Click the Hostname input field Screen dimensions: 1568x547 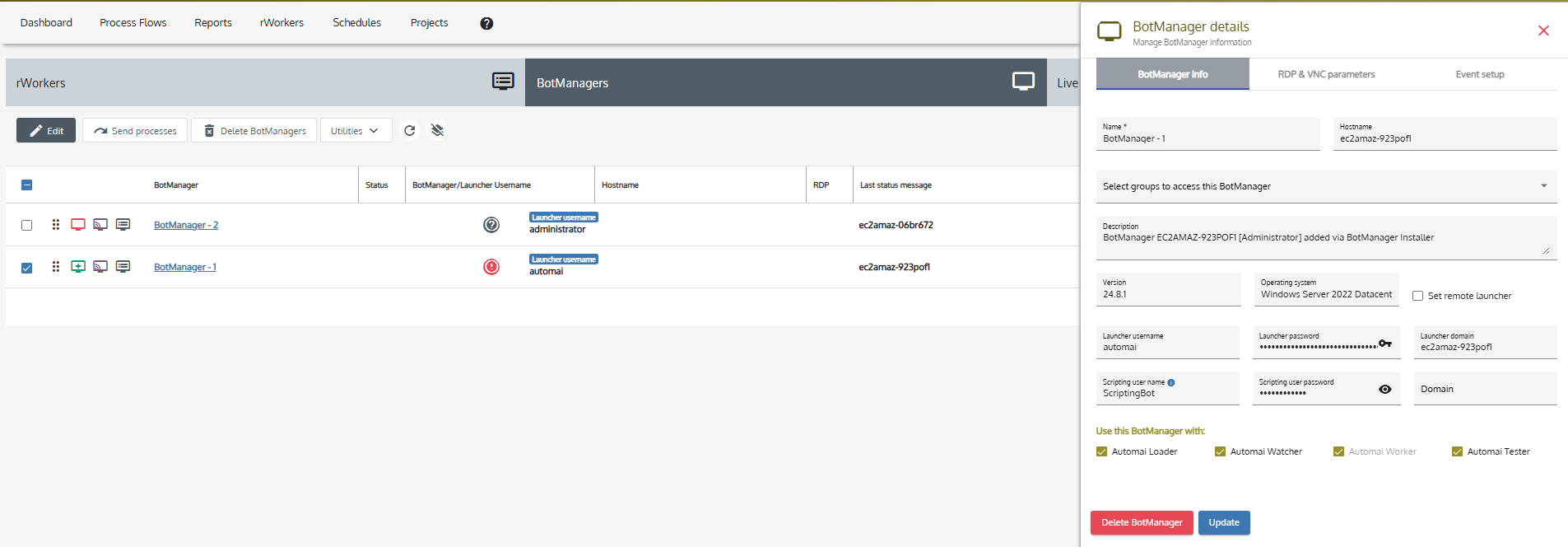pyautogui.click(x=1445, y=133)
